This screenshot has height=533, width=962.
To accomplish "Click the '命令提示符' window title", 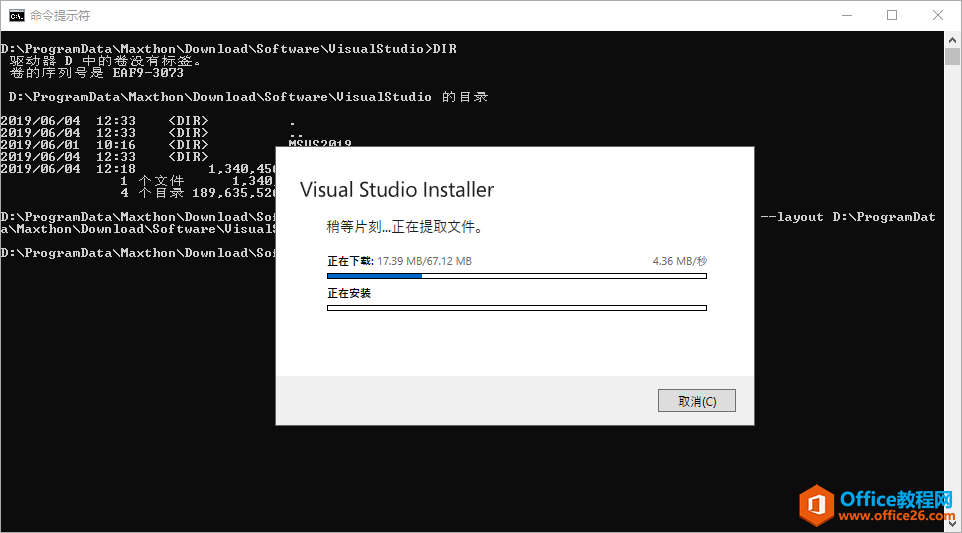I will (60, 16).
